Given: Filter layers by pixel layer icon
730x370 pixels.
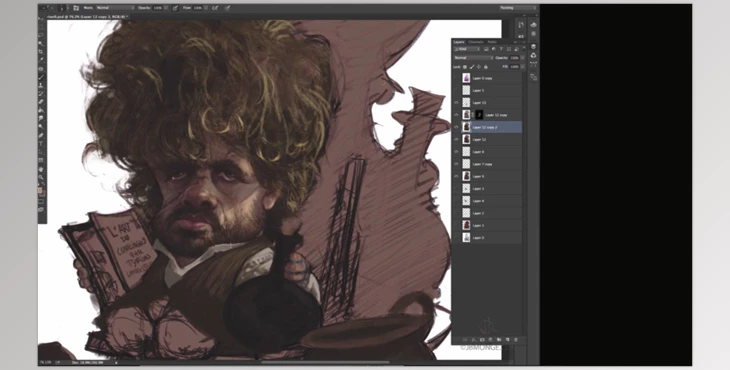Looking at the screenshot, I should point(486,49).
